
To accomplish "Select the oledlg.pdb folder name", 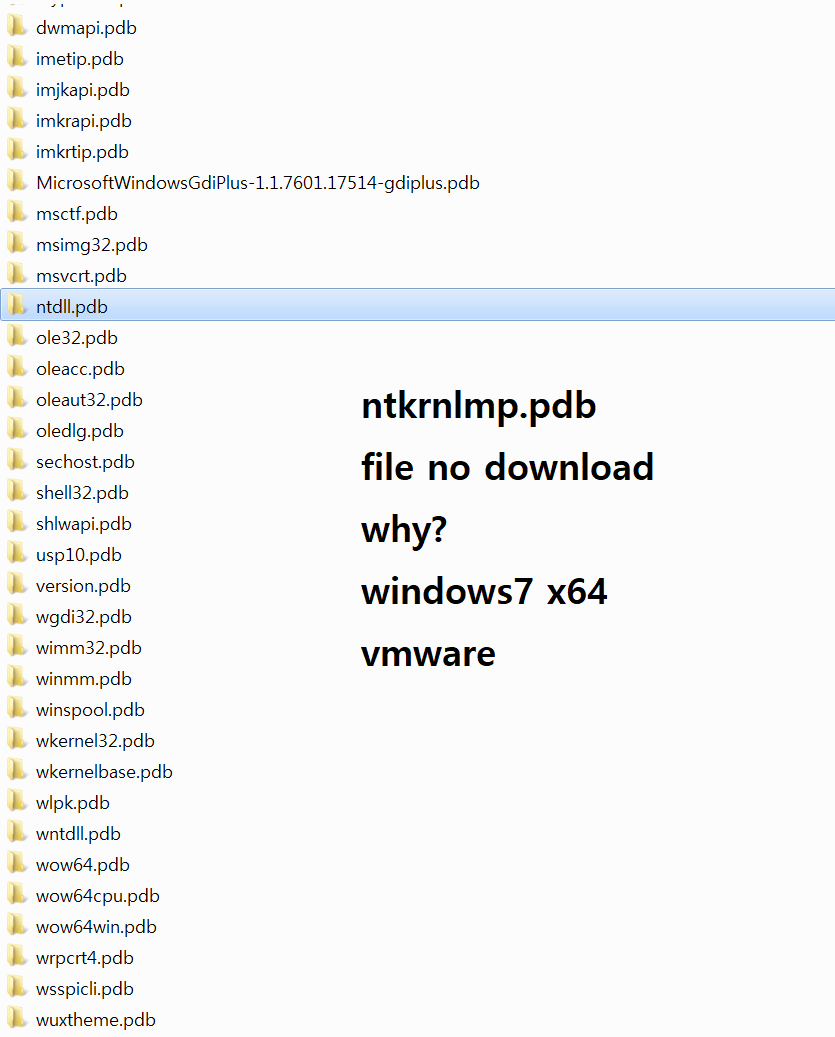I will click(x=80, y=431).
